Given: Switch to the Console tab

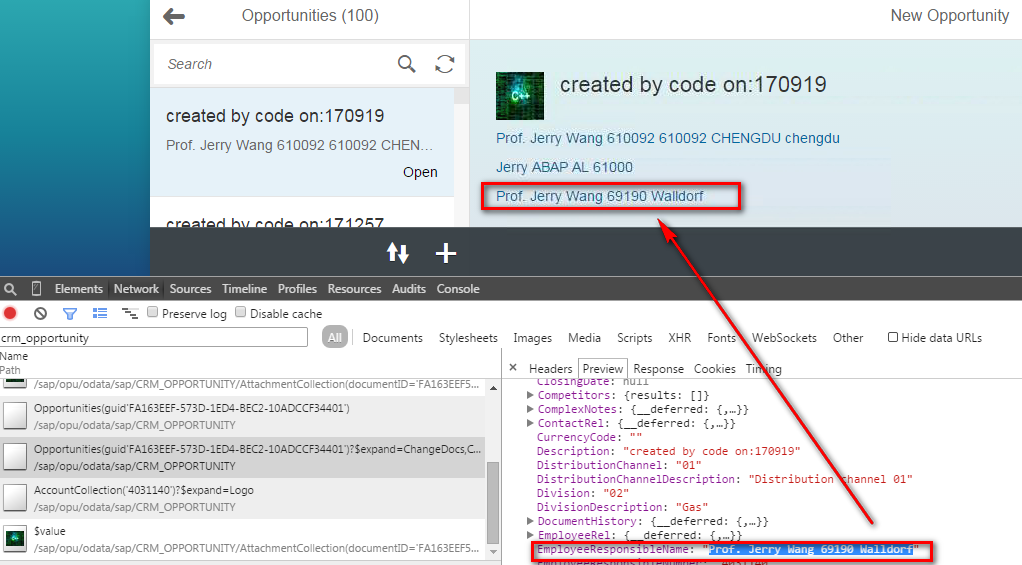Looking at the screenshot, I should pyautogui.click(x=458, y=289).
